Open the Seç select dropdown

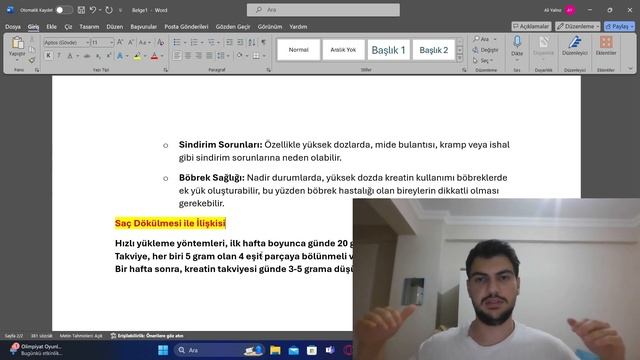[483, 60]
